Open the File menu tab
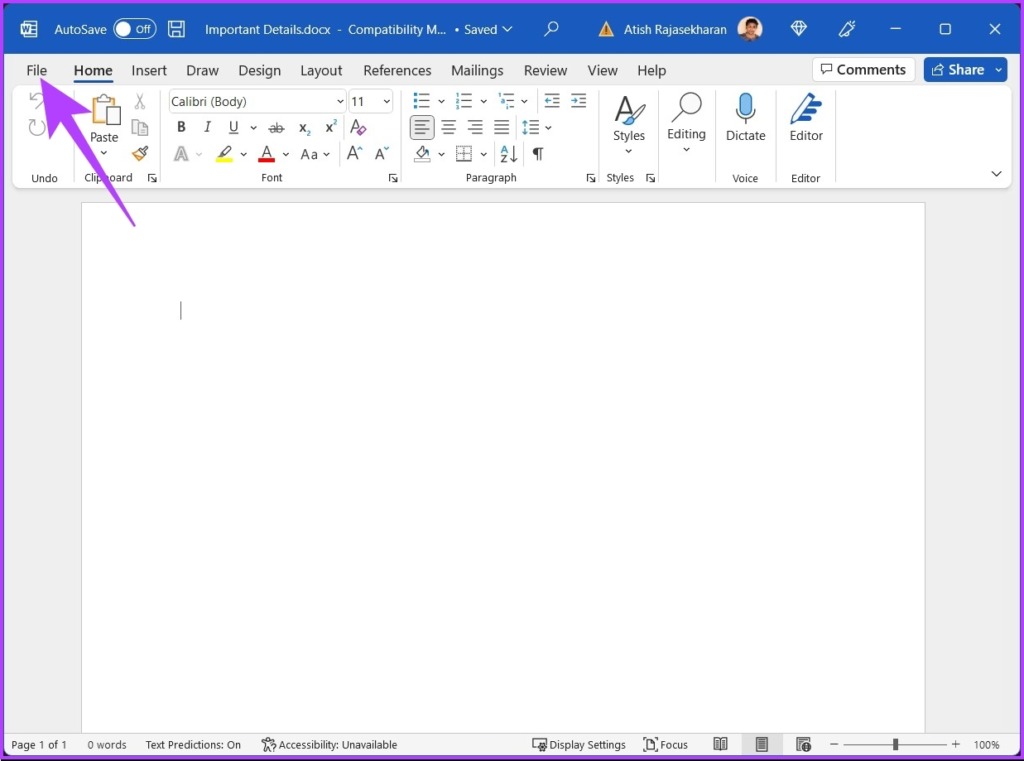 click(37, 70)
